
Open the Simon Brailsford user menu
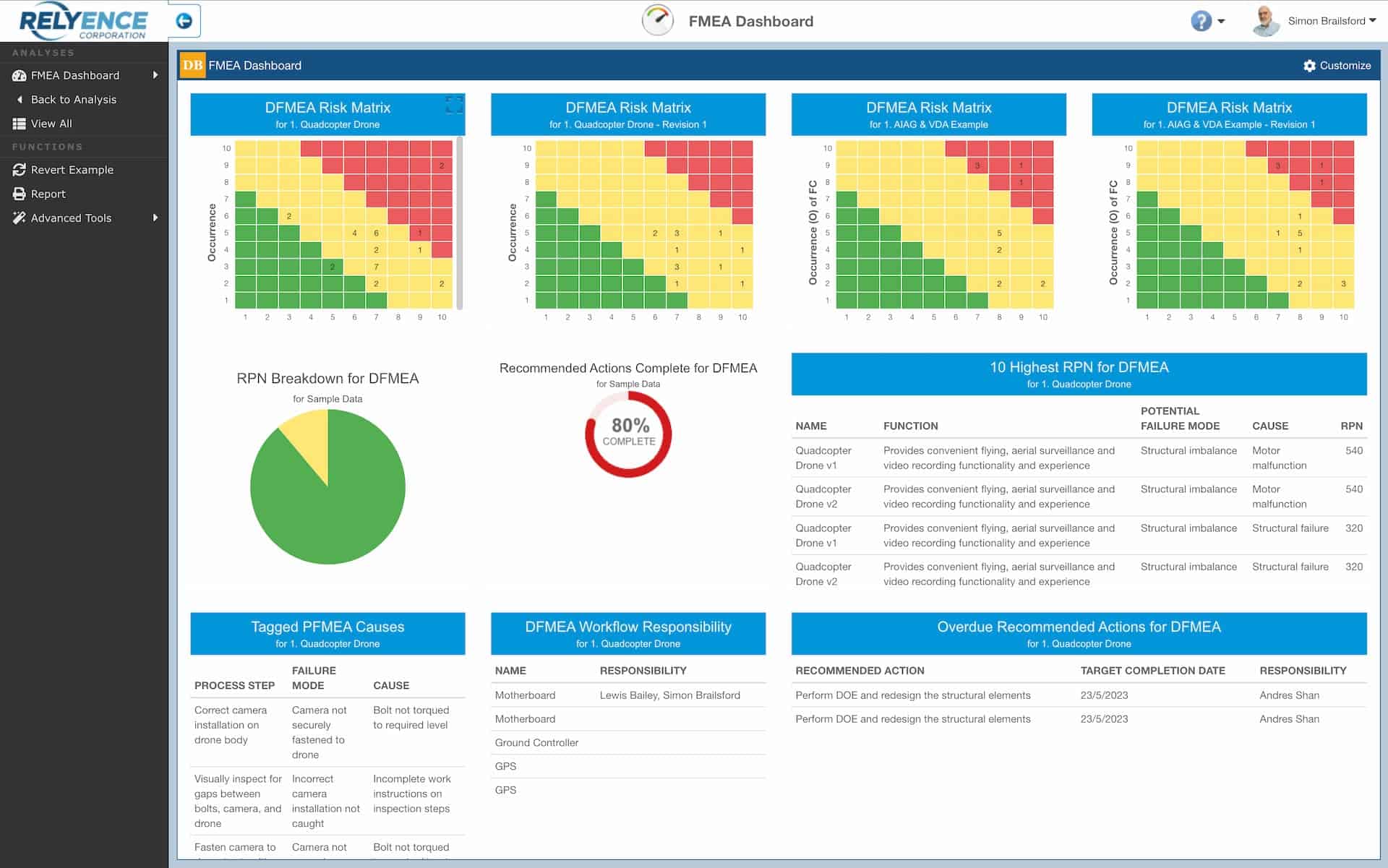pos(1328,21)
